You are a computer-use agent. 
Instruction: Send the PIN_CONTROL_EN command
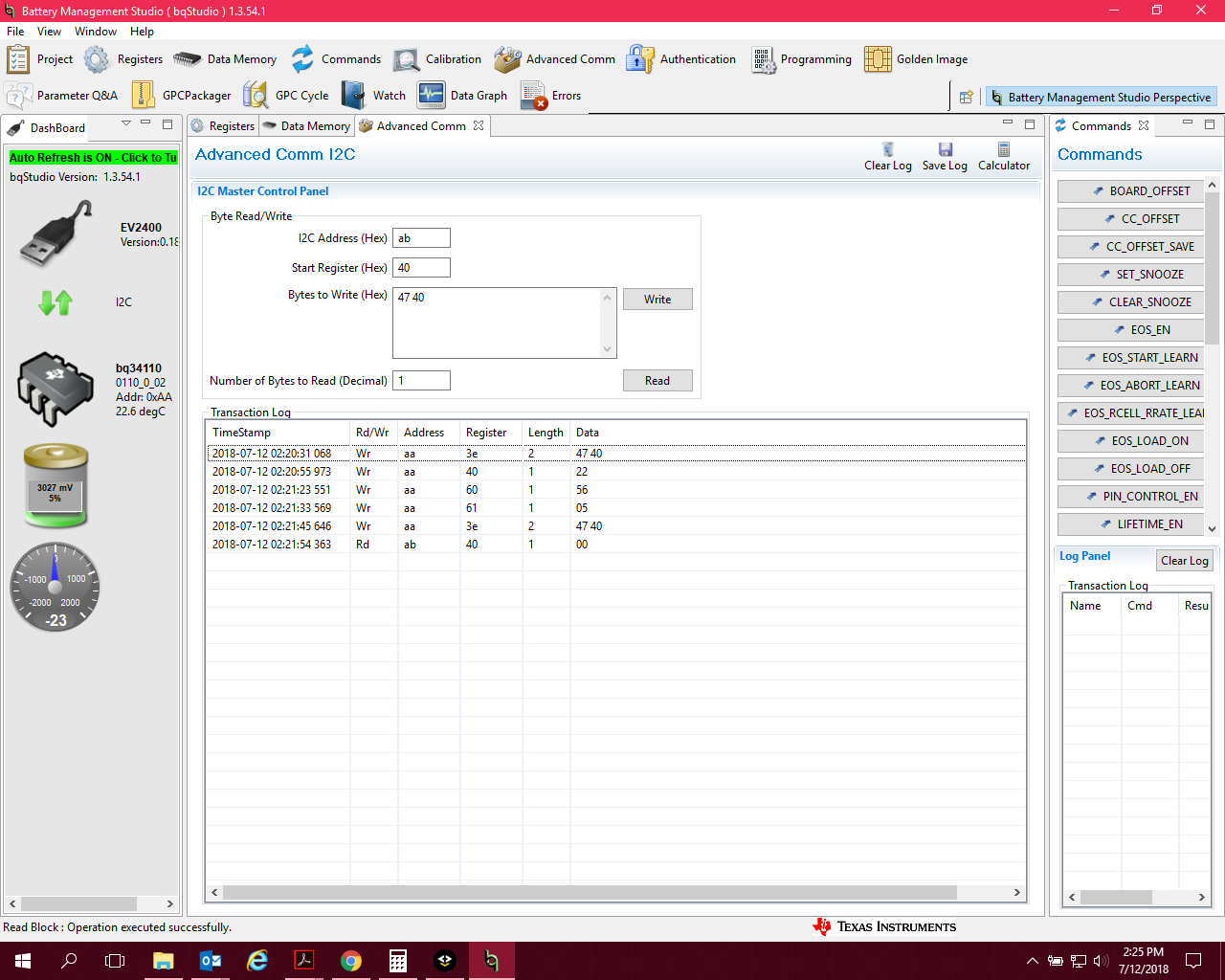click(x=1130, y=497)
